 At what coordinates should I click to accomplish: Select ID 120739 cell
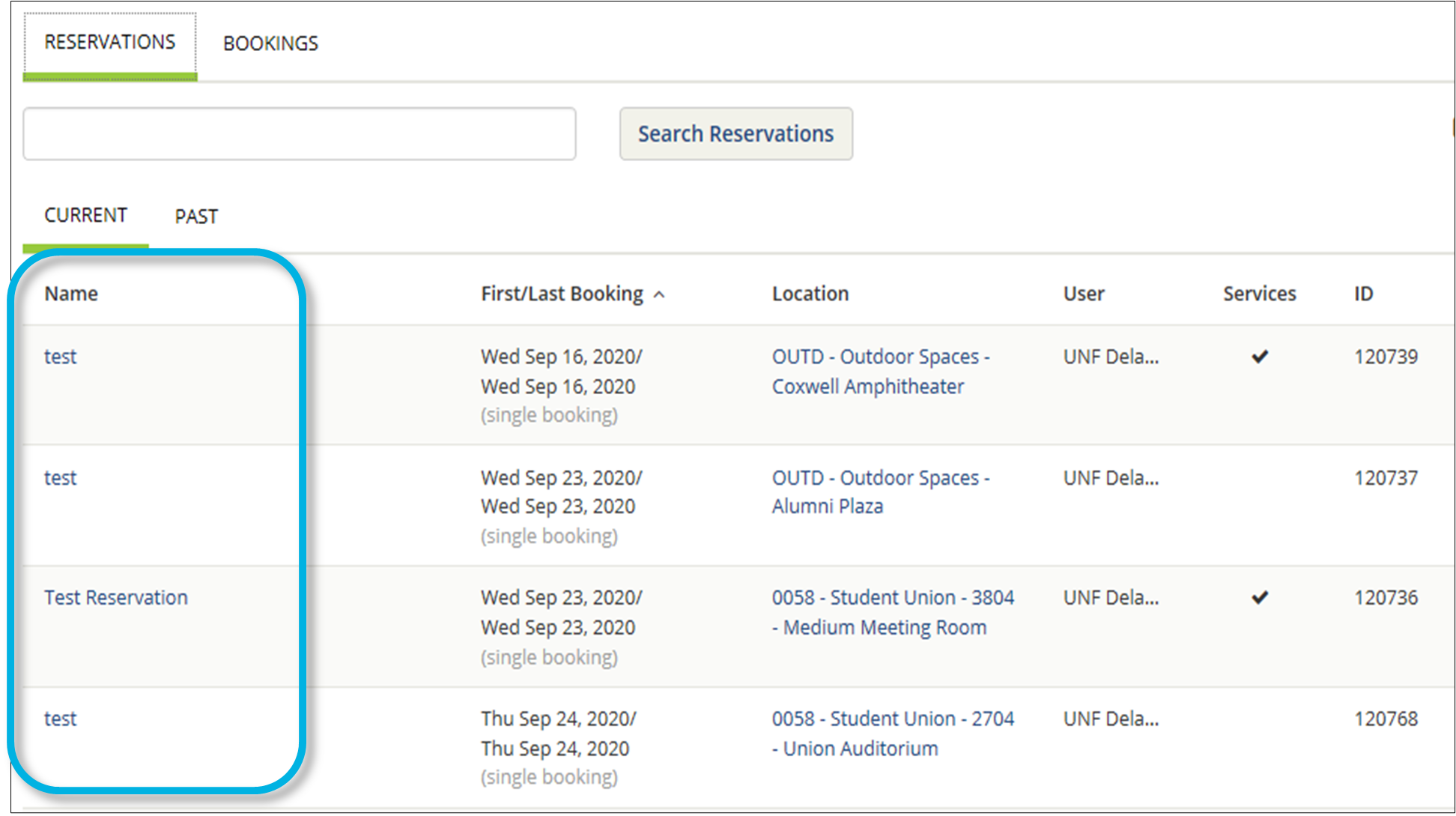click(1386, 357)
